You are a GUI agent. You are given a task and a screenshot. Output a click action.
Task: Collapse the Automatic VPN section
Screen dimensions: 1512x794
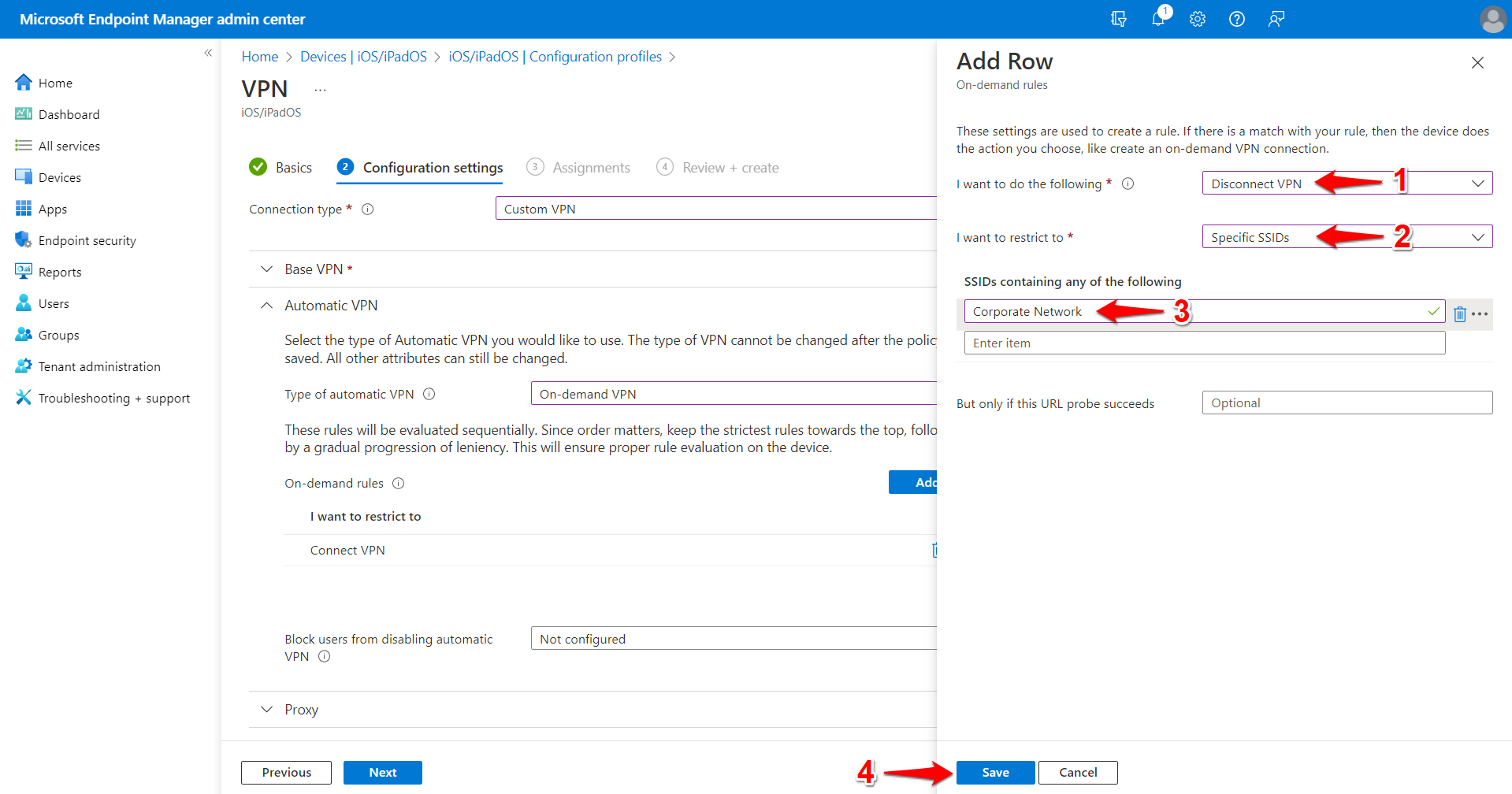[x=266, y=305]
